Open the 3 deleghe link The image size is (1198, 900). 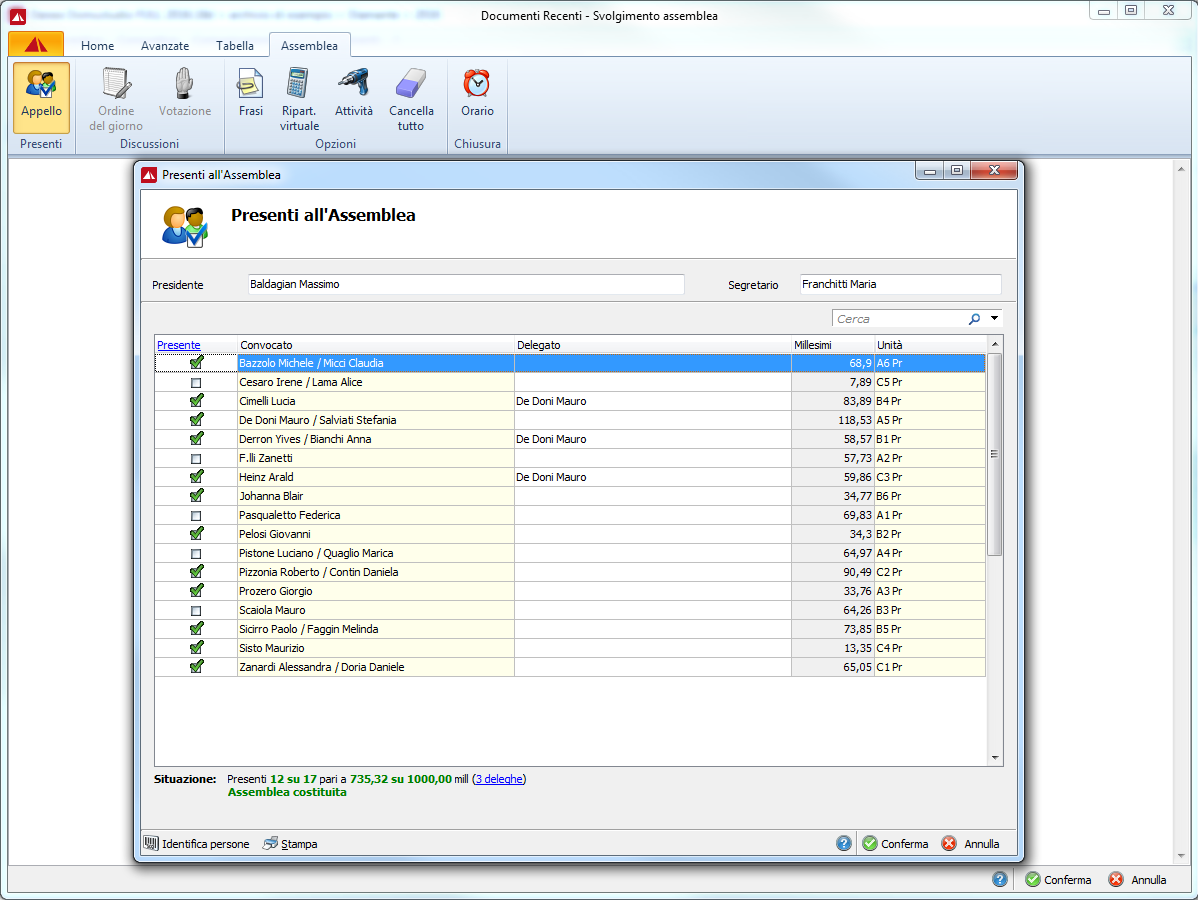(x=498, y=779)
